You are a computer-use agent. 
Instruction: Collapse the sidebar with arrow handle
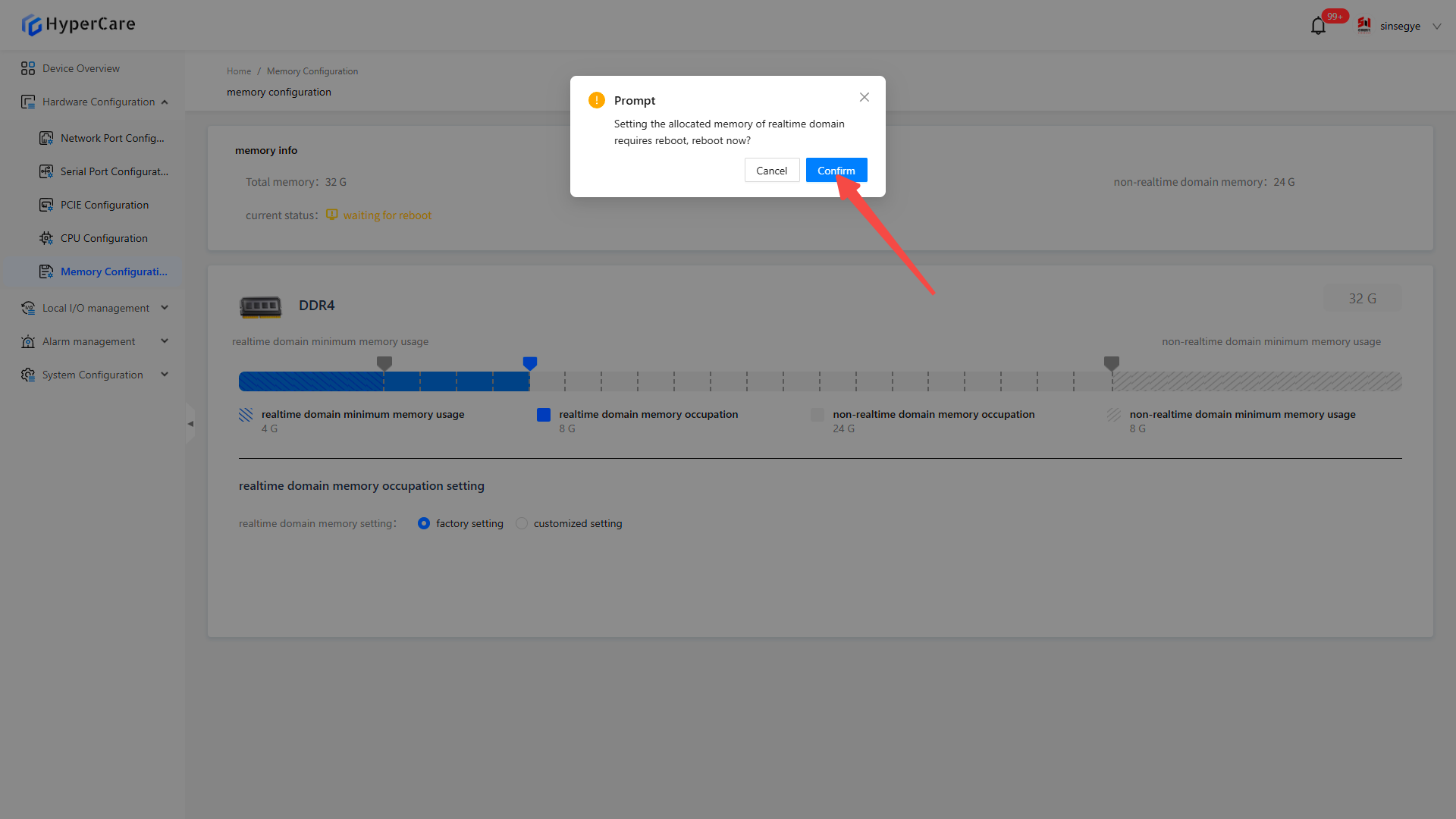pos(190,424)
